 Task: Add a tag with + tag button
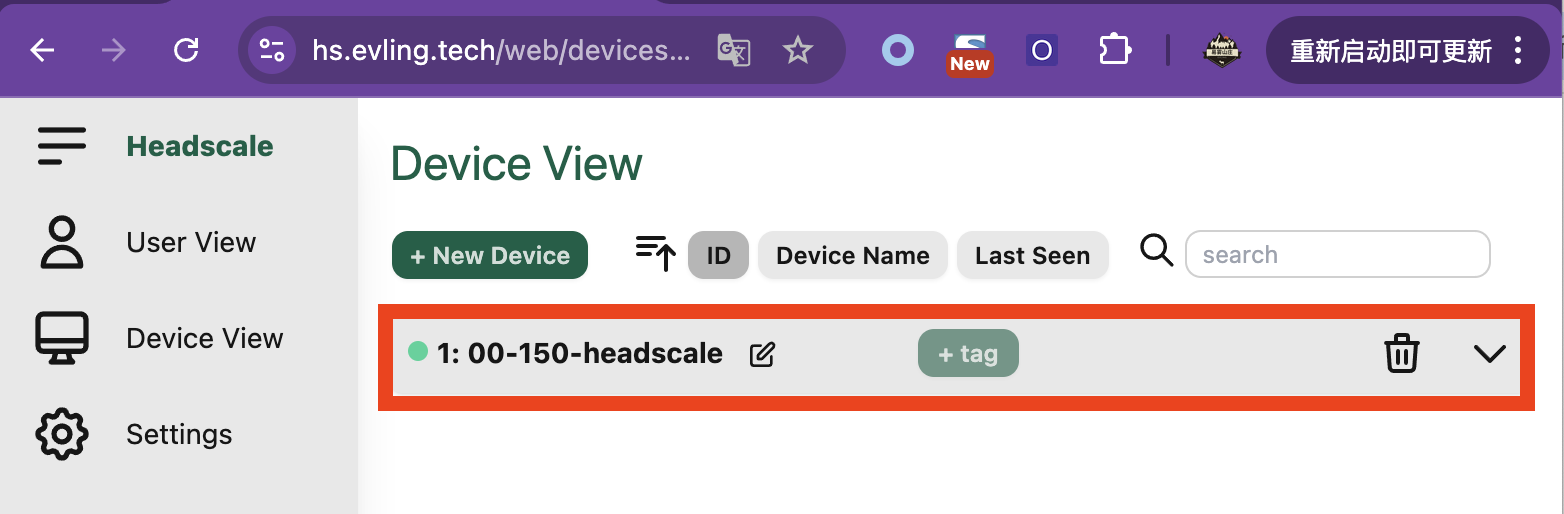tap(968, 353)
